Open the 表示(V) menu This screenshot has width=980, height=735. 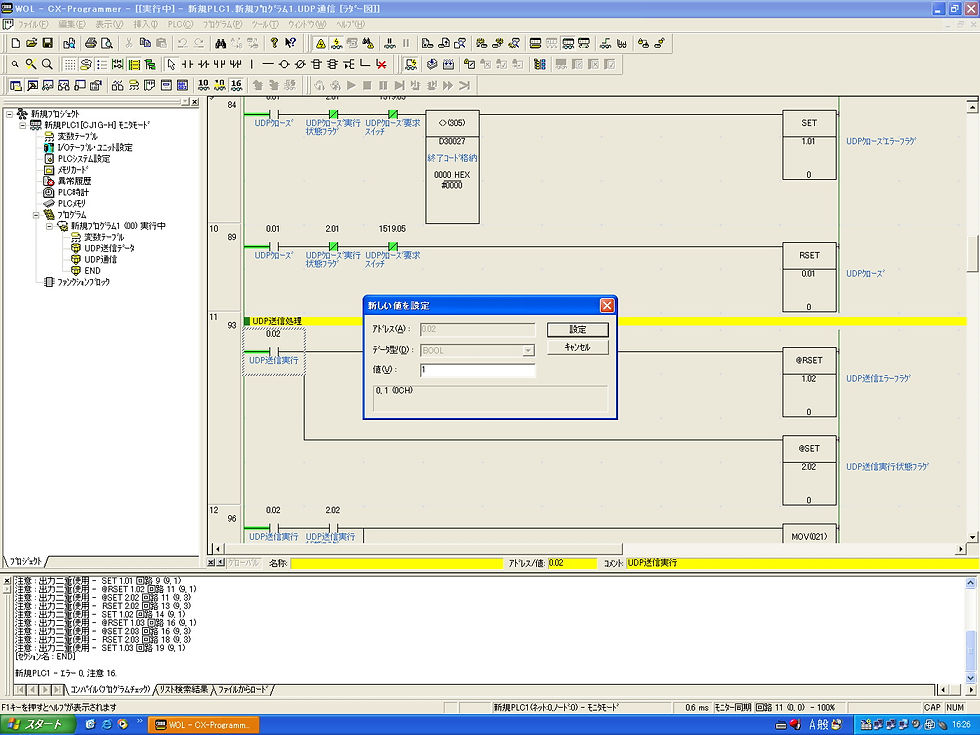point(109,24)
